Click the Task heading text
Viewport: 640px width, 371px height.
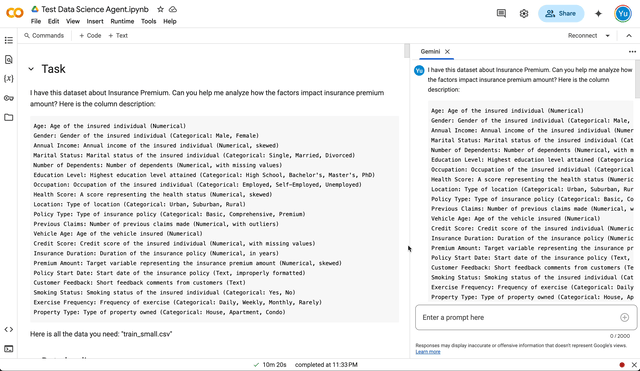[x=53, y=69]
